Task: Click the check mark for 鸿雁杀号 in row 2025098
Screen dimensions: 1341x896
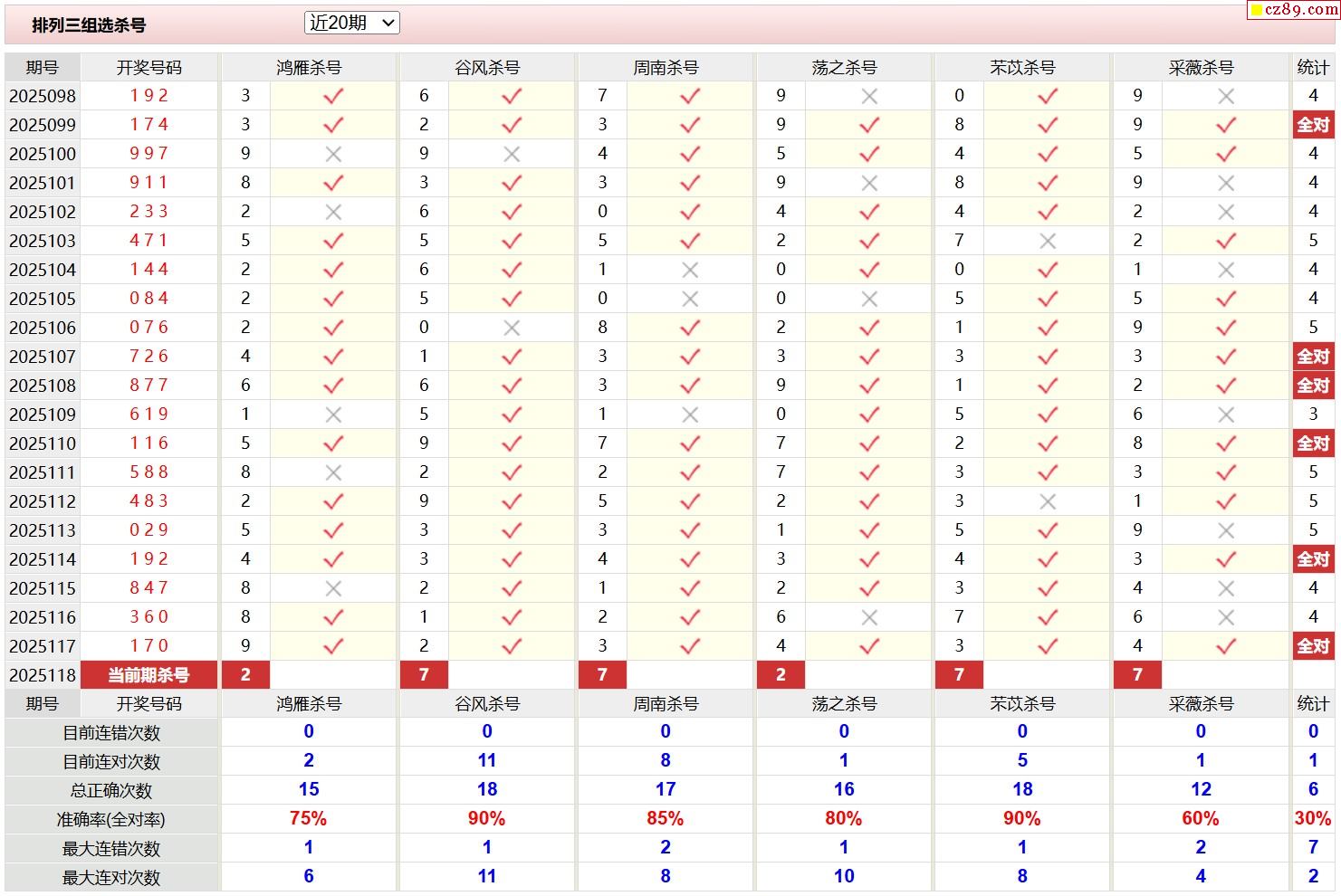Action: point(333,96)
